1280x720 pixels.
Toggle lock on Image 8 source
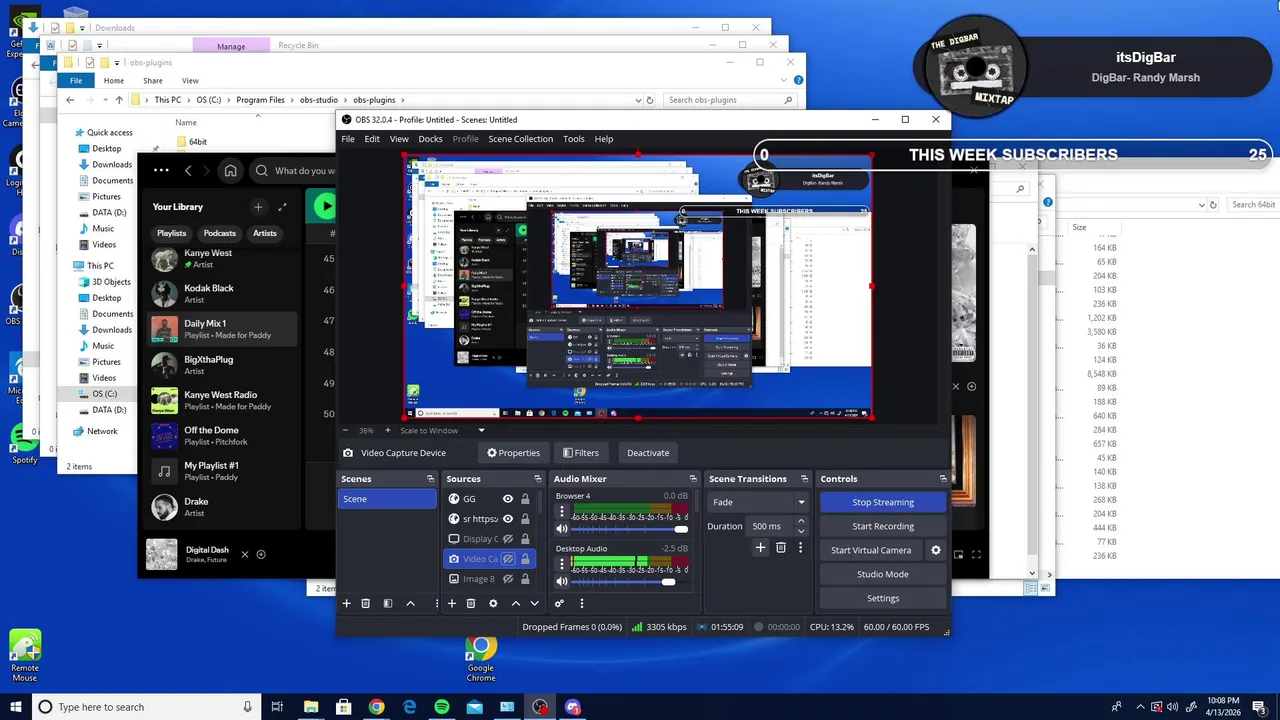click(x=525, y=579)
